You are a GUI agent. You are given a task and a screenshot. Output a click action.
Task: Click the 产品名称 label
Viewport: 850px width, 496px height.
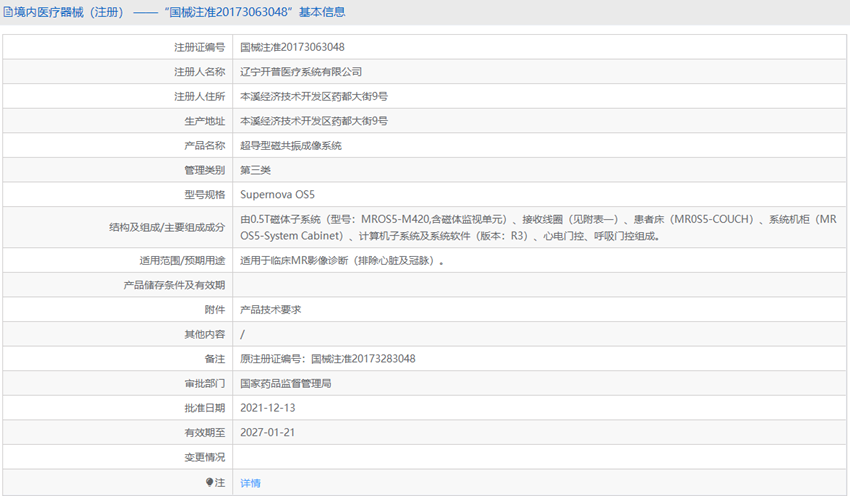(204, 145)
